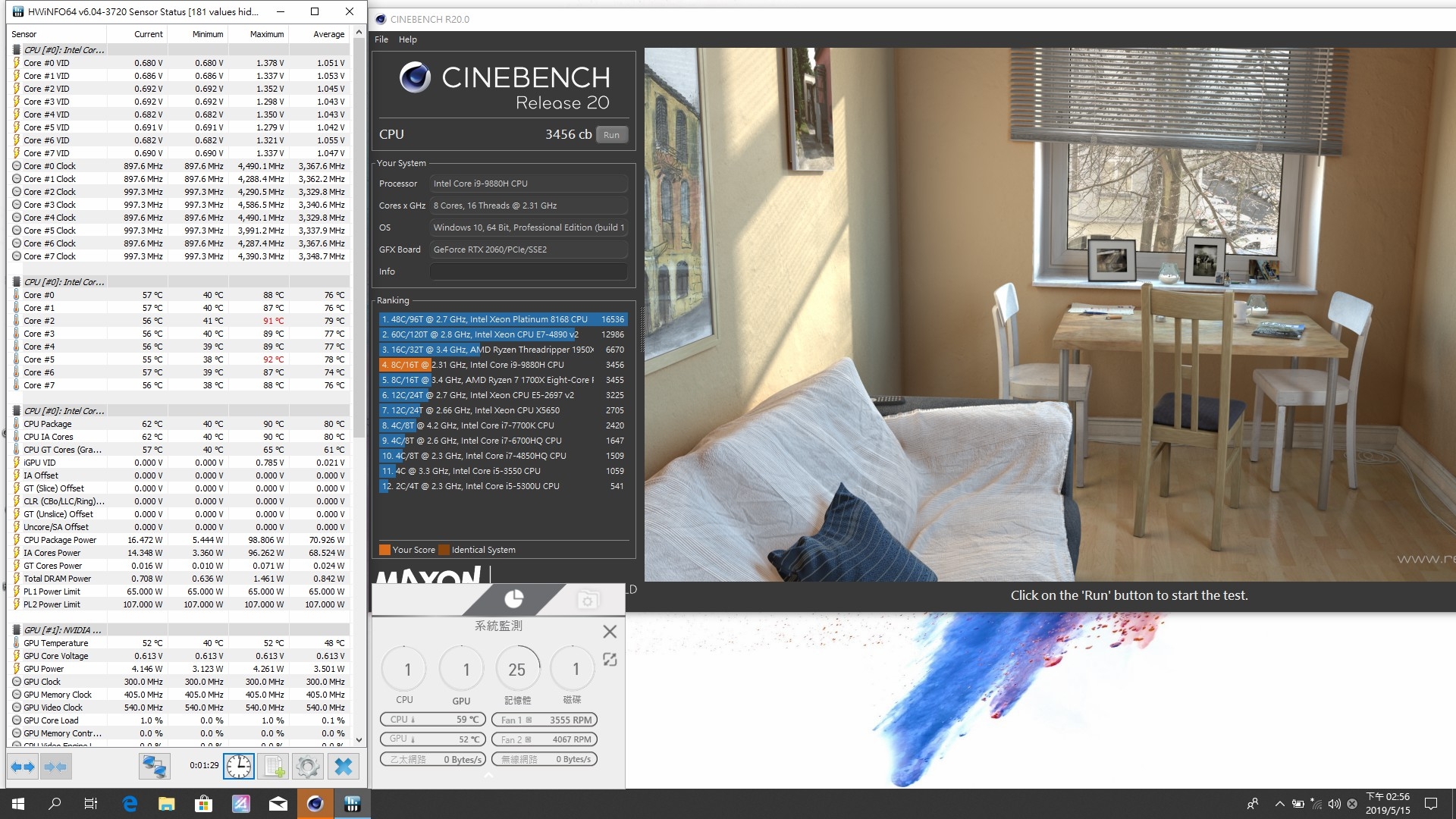Viewport: 1456px width, 819px height.
Task: Click the taskbar search magnifier icon
Action: pyautogui.click(x=55, y=804)
